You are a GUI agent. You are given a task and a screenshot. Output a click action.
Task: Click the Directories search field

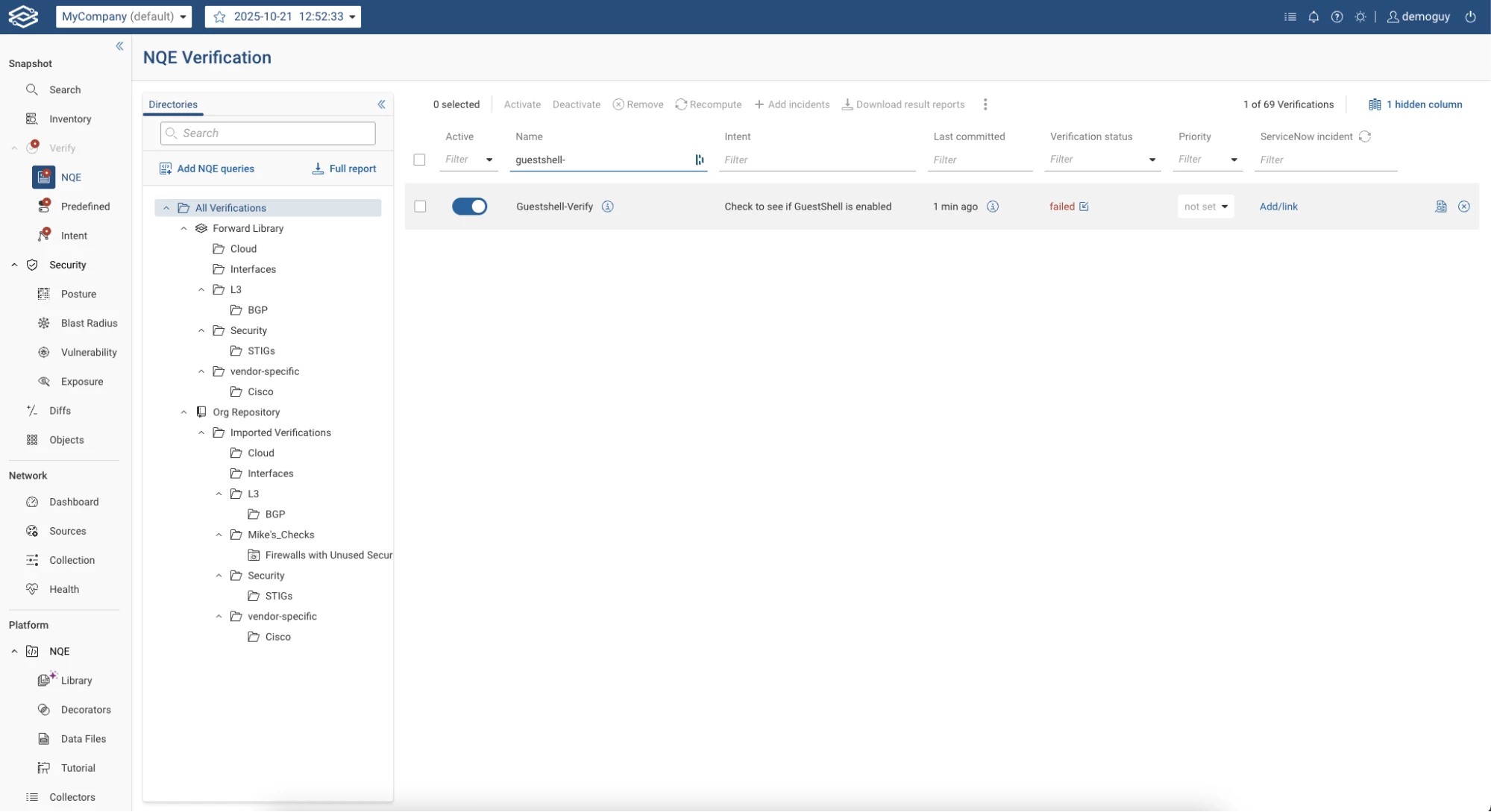[x=269, y=133]
